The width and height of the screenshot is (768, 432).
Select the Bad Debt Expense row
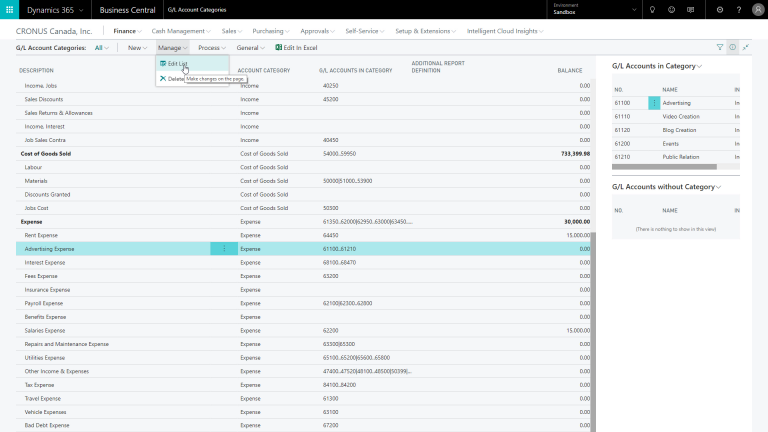[x=304, y=425]
